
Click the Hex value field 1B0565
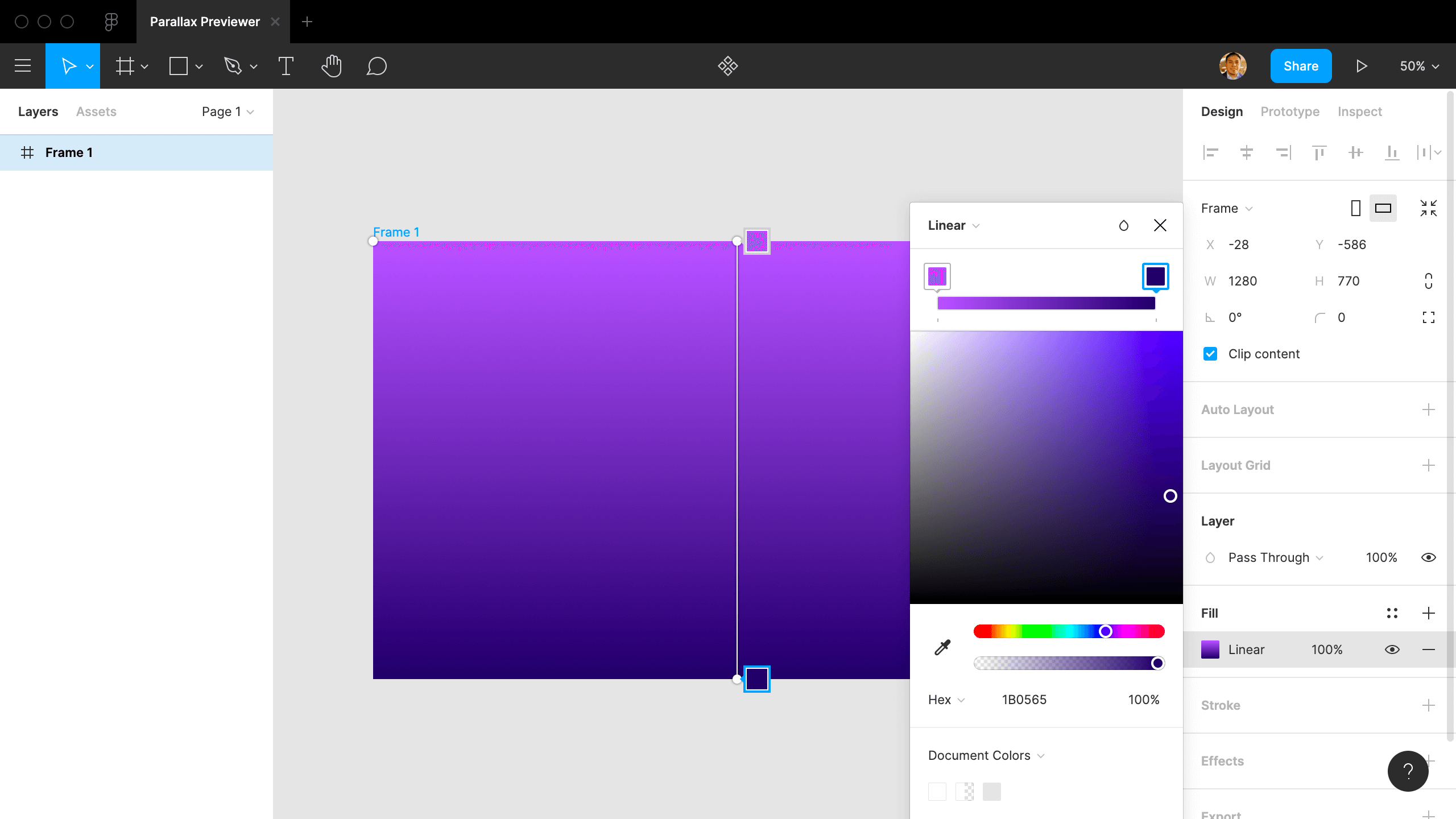pyautogui.click(x=1024, y=700)
